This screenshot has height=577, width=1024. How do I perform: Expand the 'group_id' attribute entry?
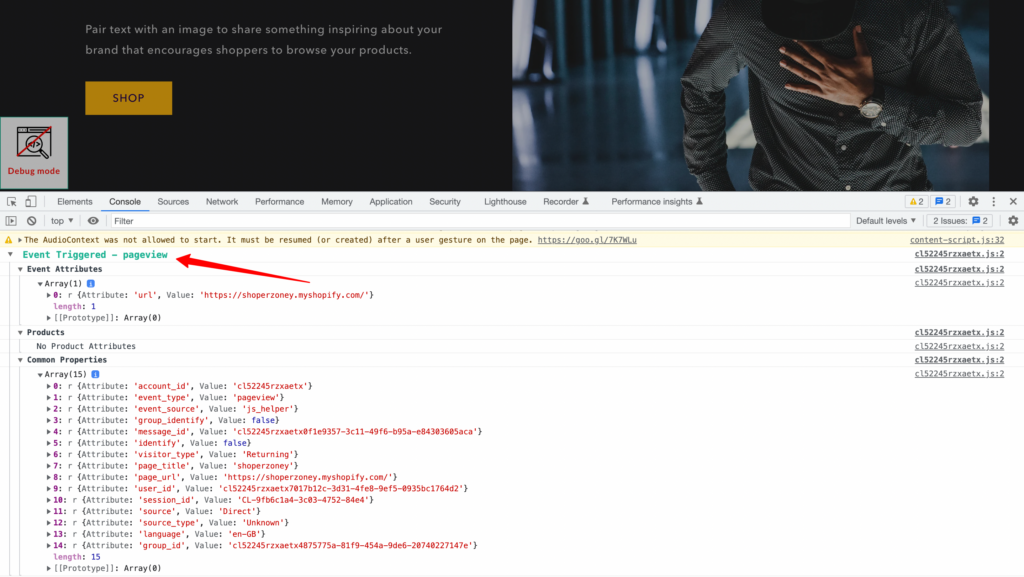[x=48, y=546]
